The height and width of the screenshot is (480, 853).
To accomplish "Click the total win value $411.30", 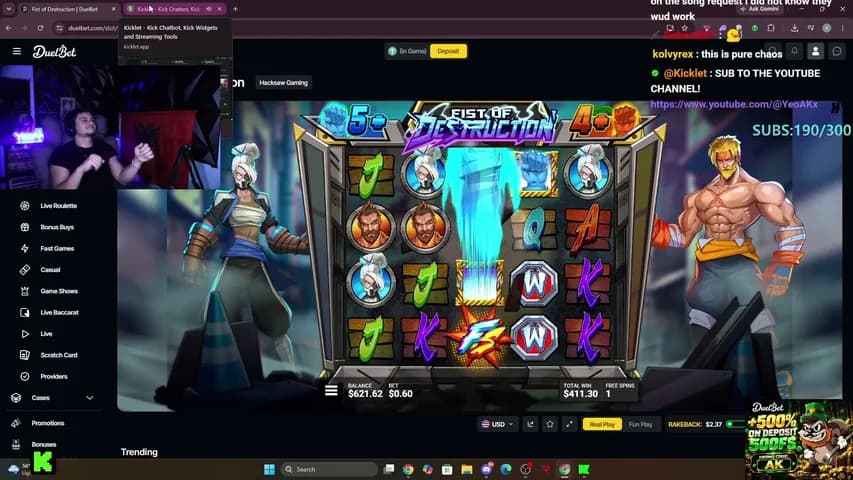I will pos(580,393).
